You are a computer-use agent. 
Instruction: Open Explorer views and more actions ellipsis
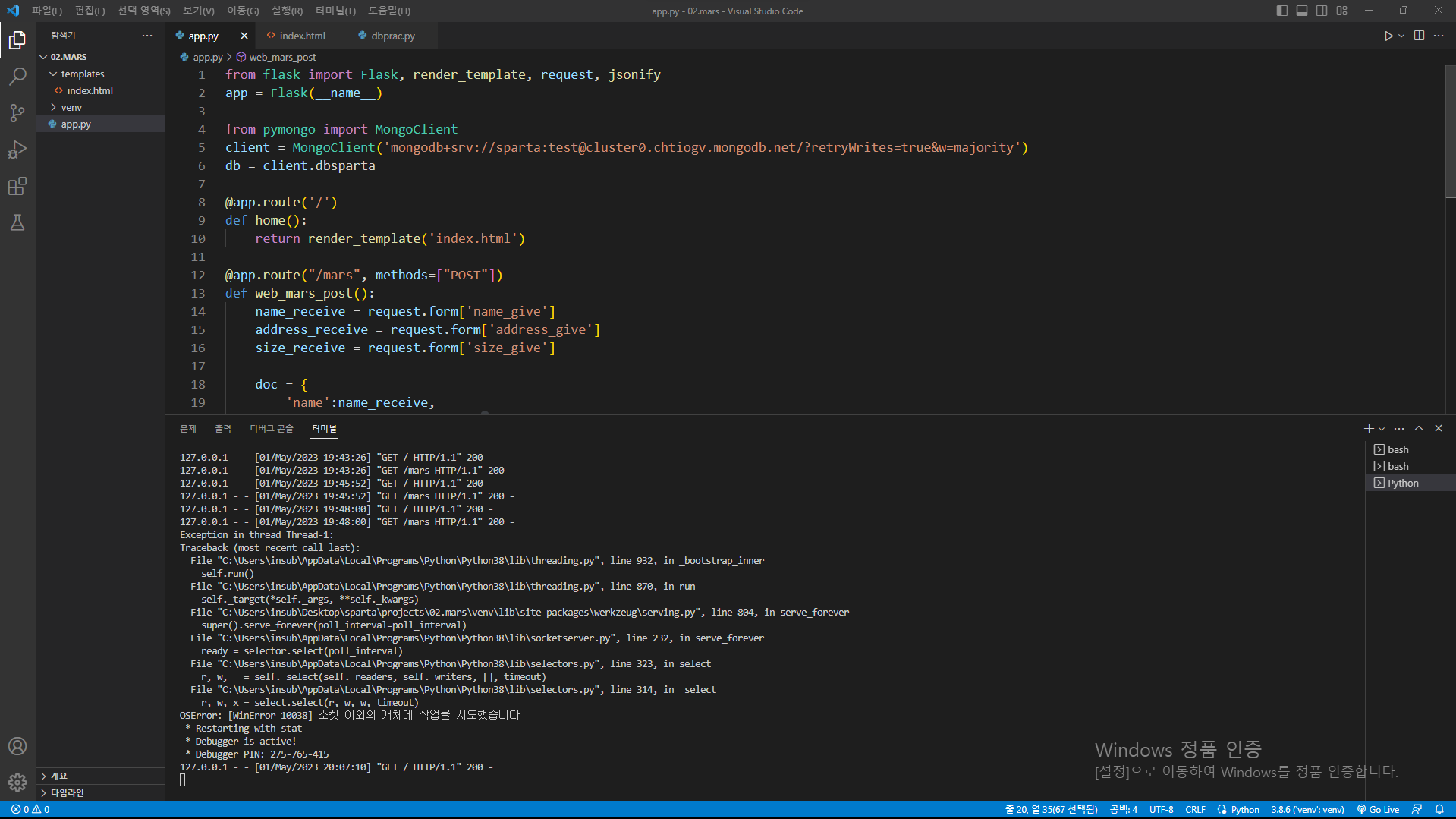coord(147,36)
